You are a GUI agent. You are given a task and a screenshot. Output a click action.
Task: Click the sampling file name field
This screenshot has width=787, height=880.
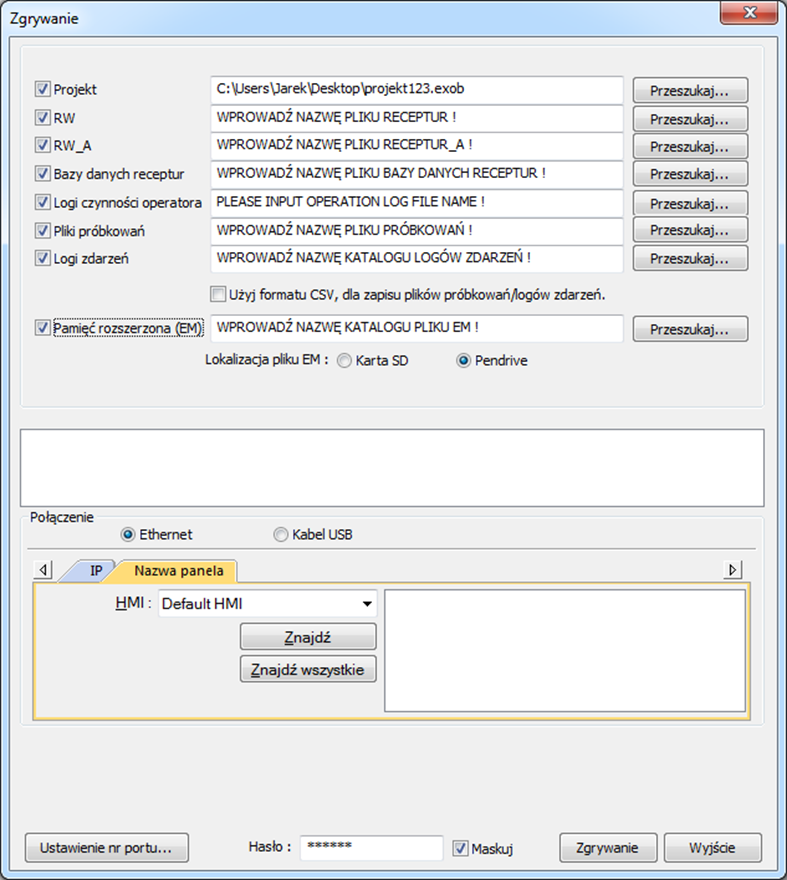[x=417, y=231]
